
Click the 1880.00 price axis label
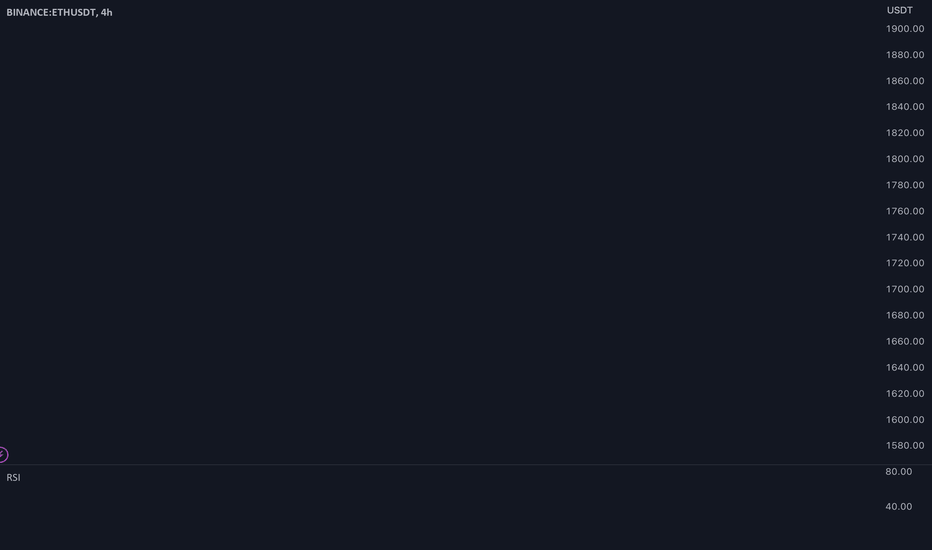coord(905,55)
